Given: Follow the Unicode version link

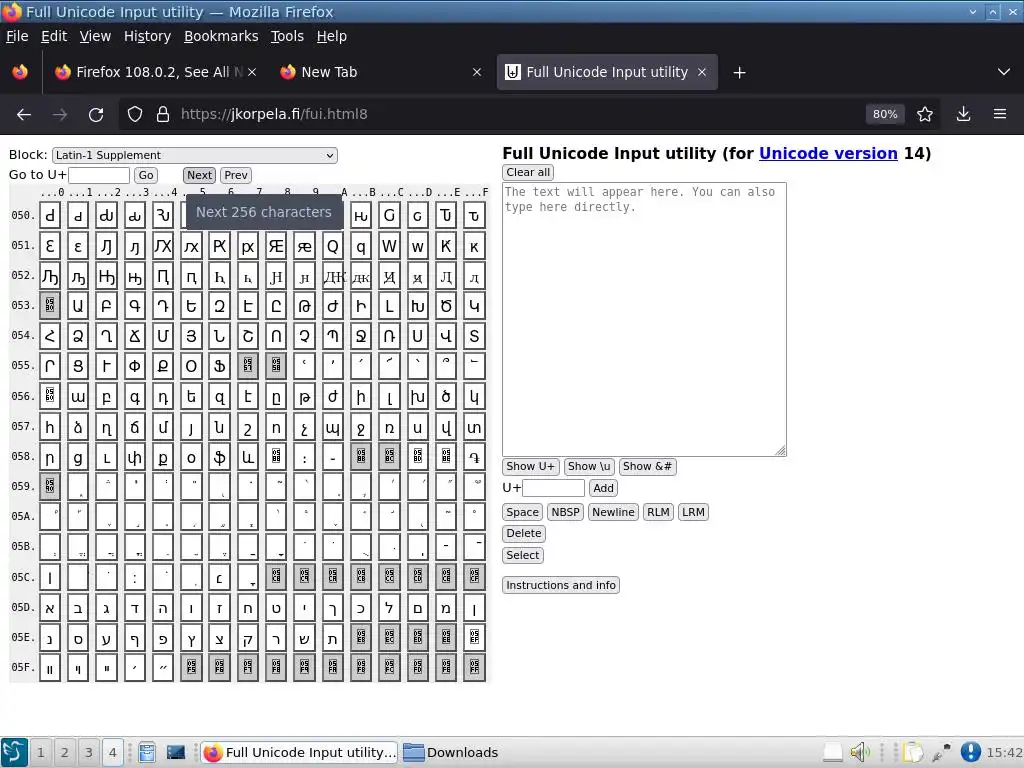Looking at the screenshot, I should [x=828, y=153].
